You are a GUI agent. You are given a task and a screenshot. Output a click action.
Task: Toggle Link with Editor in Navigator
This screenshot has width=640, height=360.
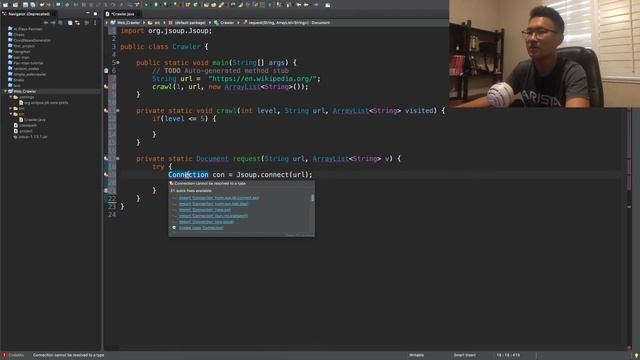[x=78, y=23]
